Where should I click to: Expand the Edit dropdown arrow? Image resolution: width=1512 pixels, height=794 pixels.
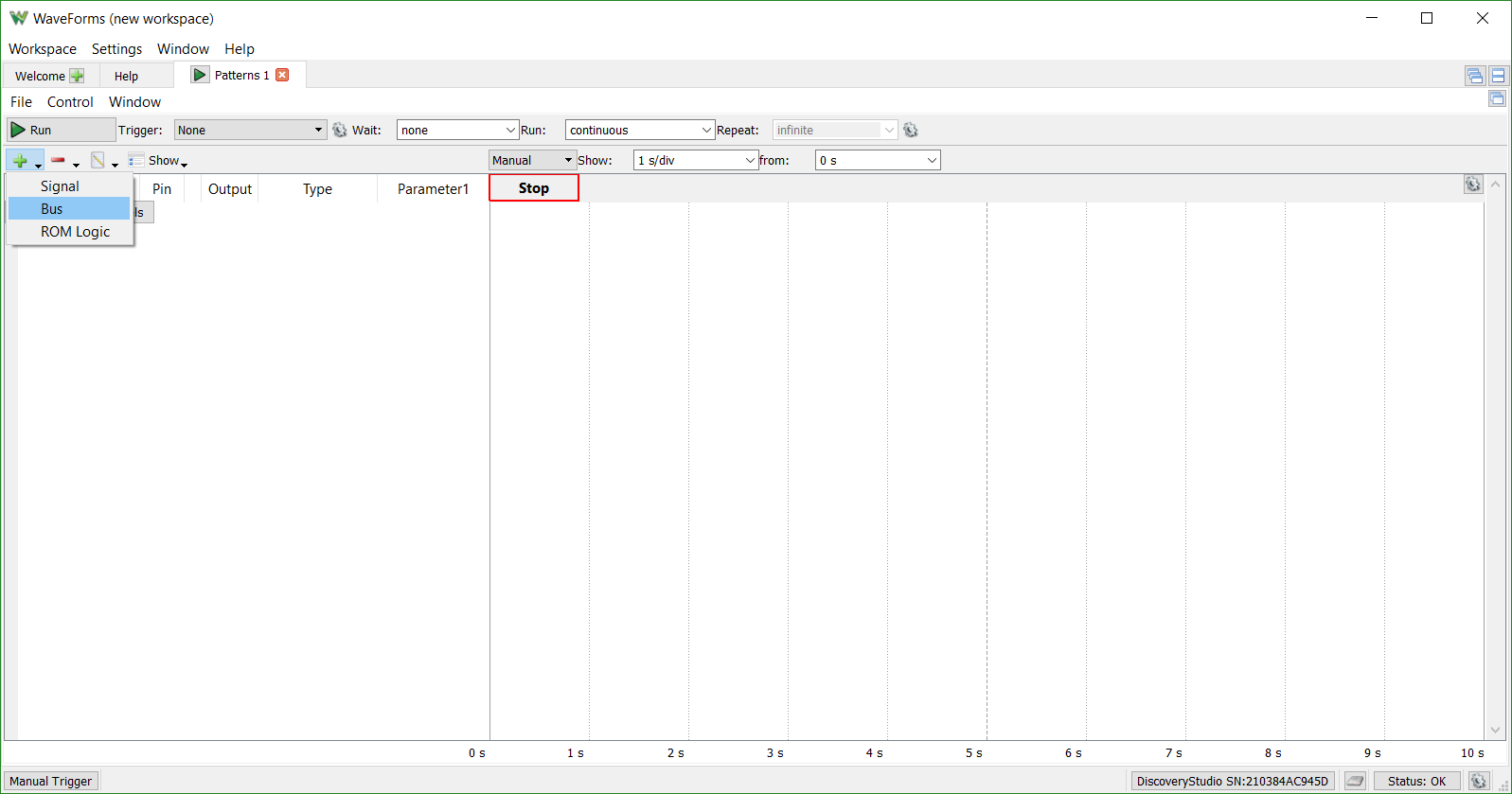click(116, 165)
